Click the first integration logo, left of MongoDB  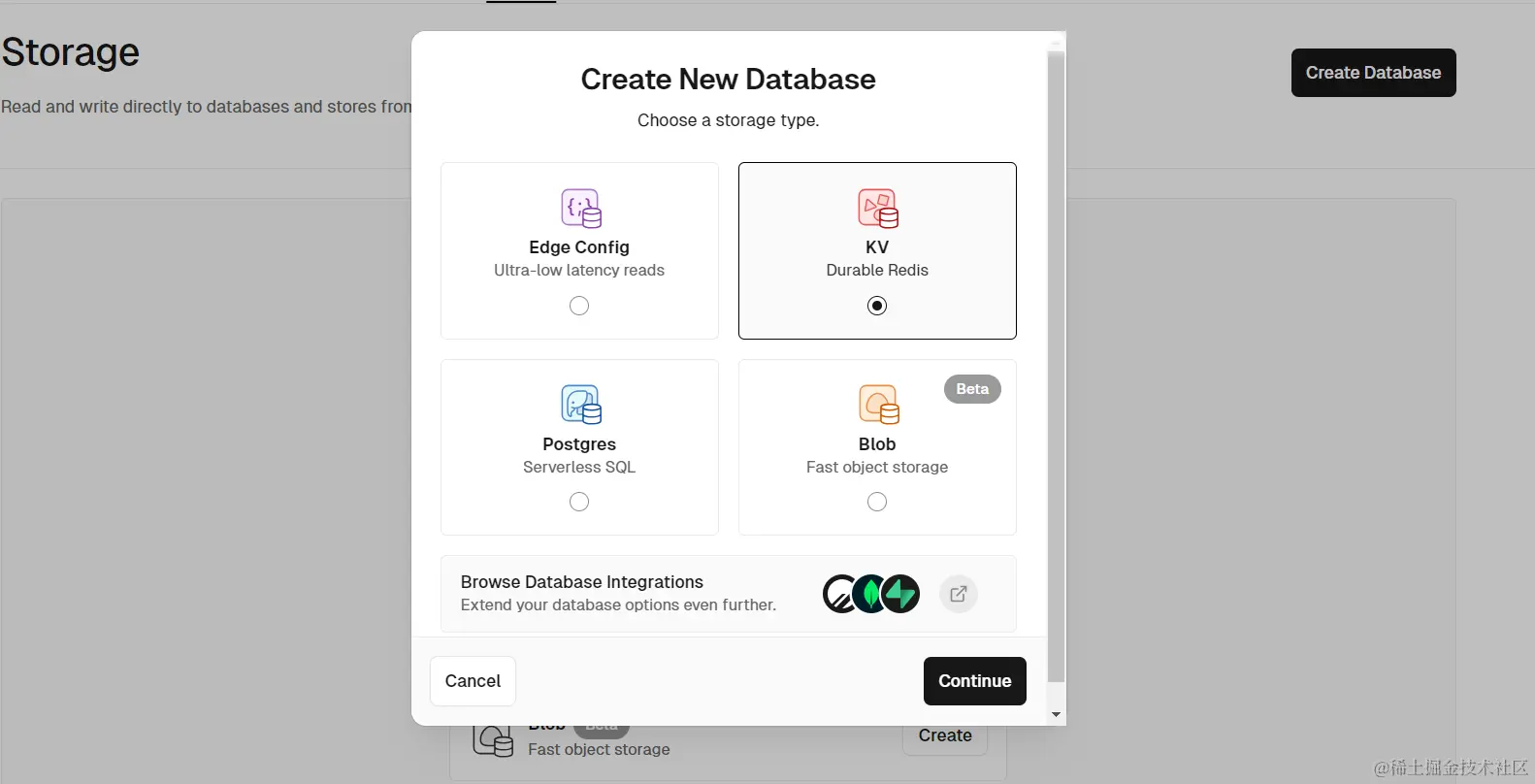(x=840, y=594)
